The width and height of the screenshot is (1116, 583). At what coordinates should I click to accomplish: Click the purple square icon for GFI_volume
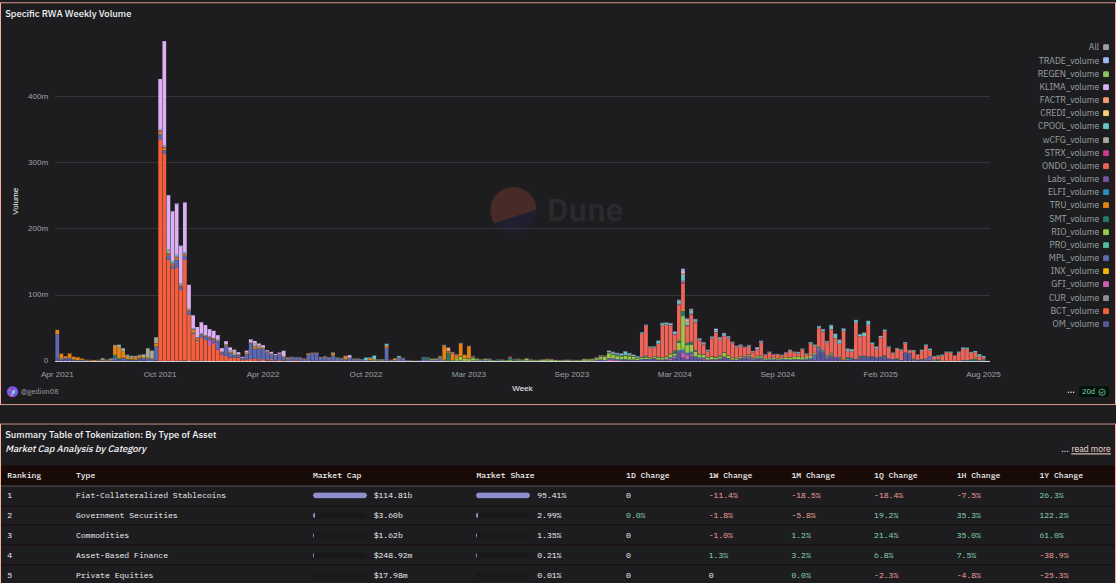pyautogui.click(x=1105, y=283)
